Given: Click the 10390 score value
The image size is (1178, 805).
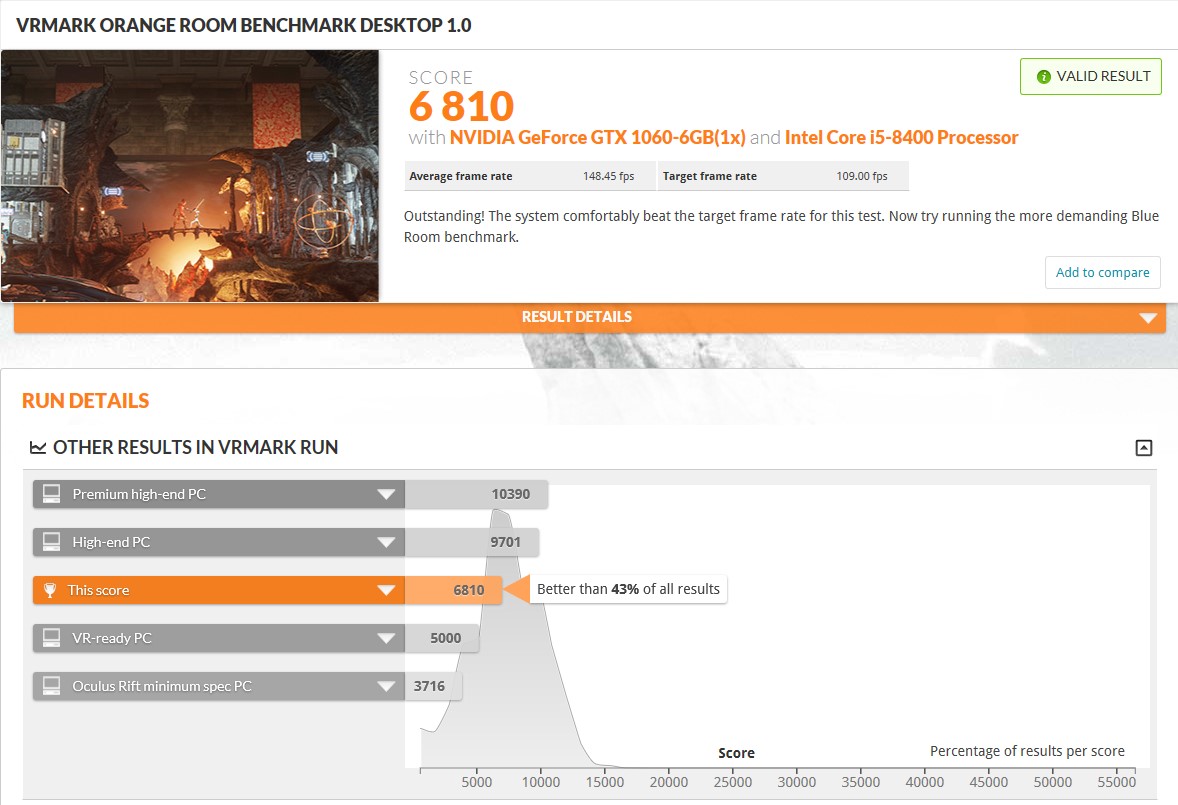Looking at the screenshot, I should pyautogui.click(x=511, y=494).
